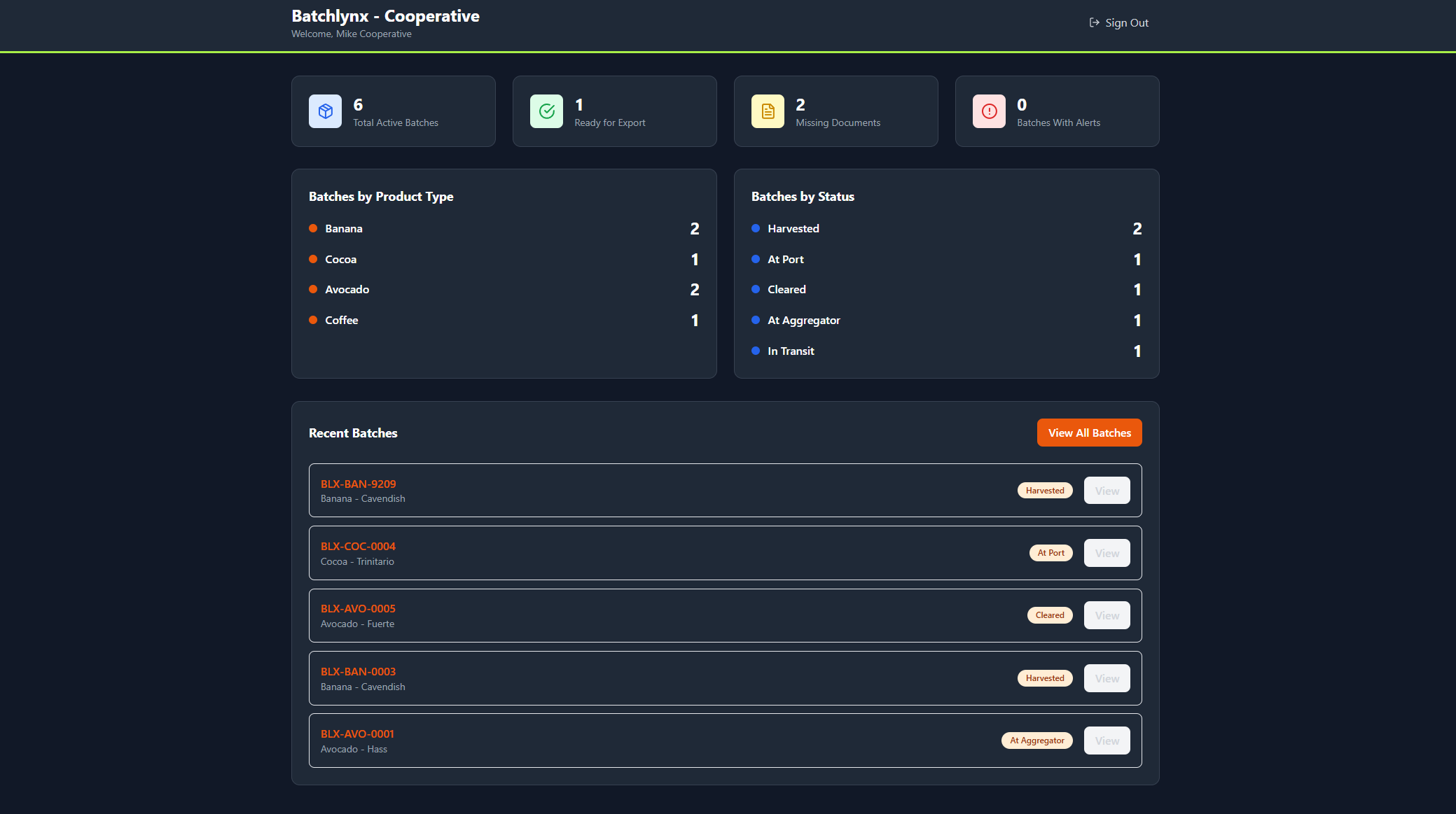
Task: Click View button for BLX-AVO-0005
Action: [1107, 615]
